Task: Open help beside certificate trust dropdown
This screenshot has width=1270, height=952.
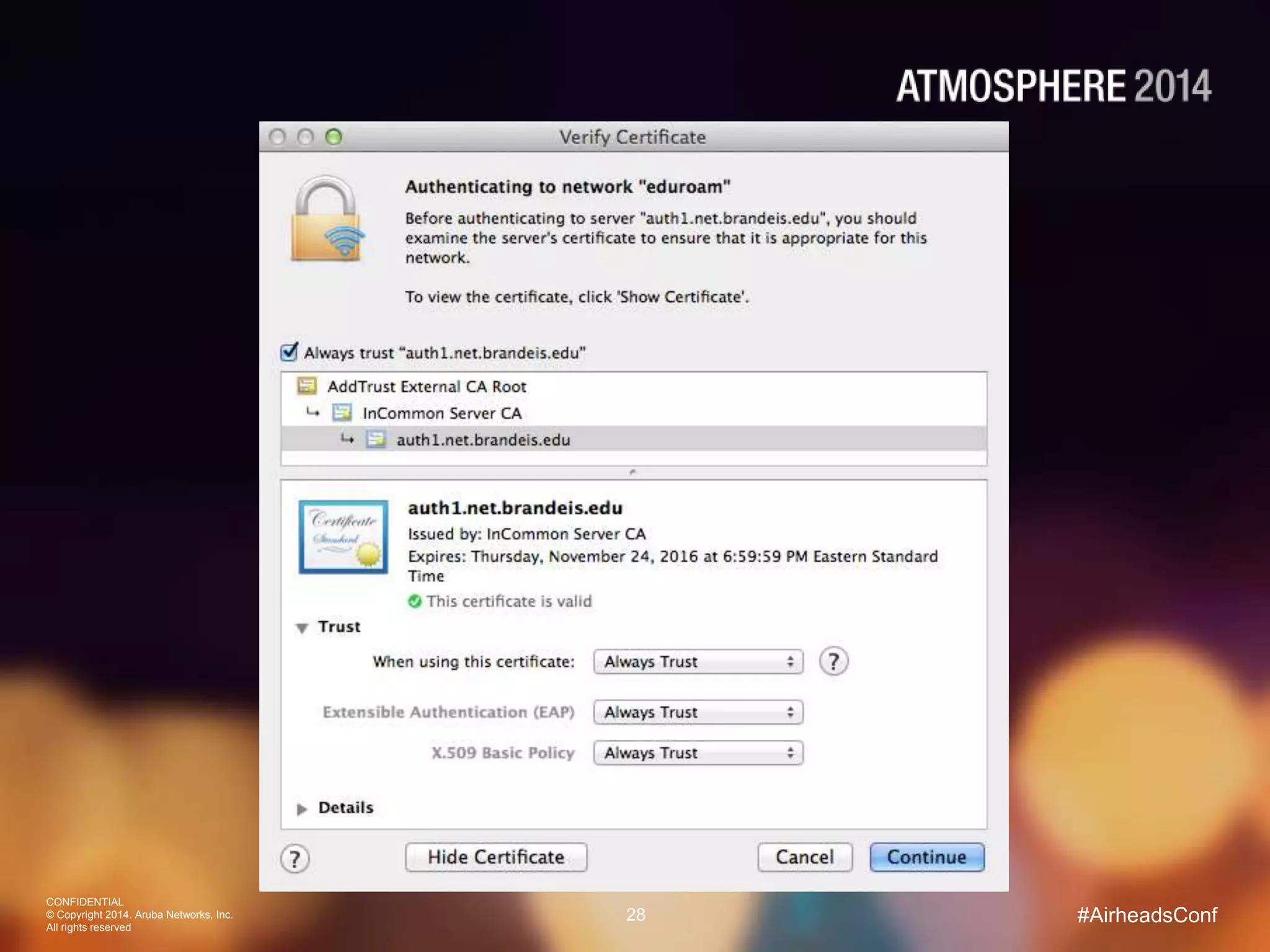Action: (833, 661)
